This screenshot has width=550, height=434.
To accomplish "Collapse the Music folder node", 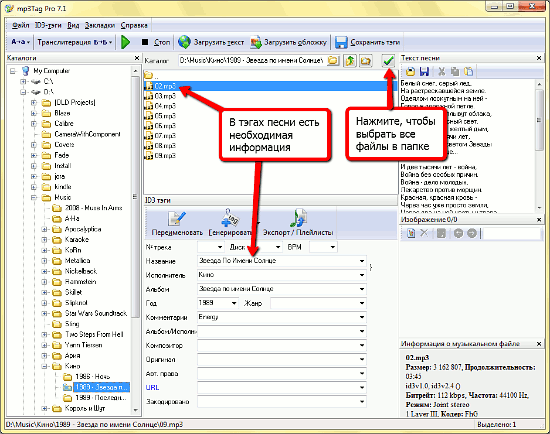I will coord(34,198).
